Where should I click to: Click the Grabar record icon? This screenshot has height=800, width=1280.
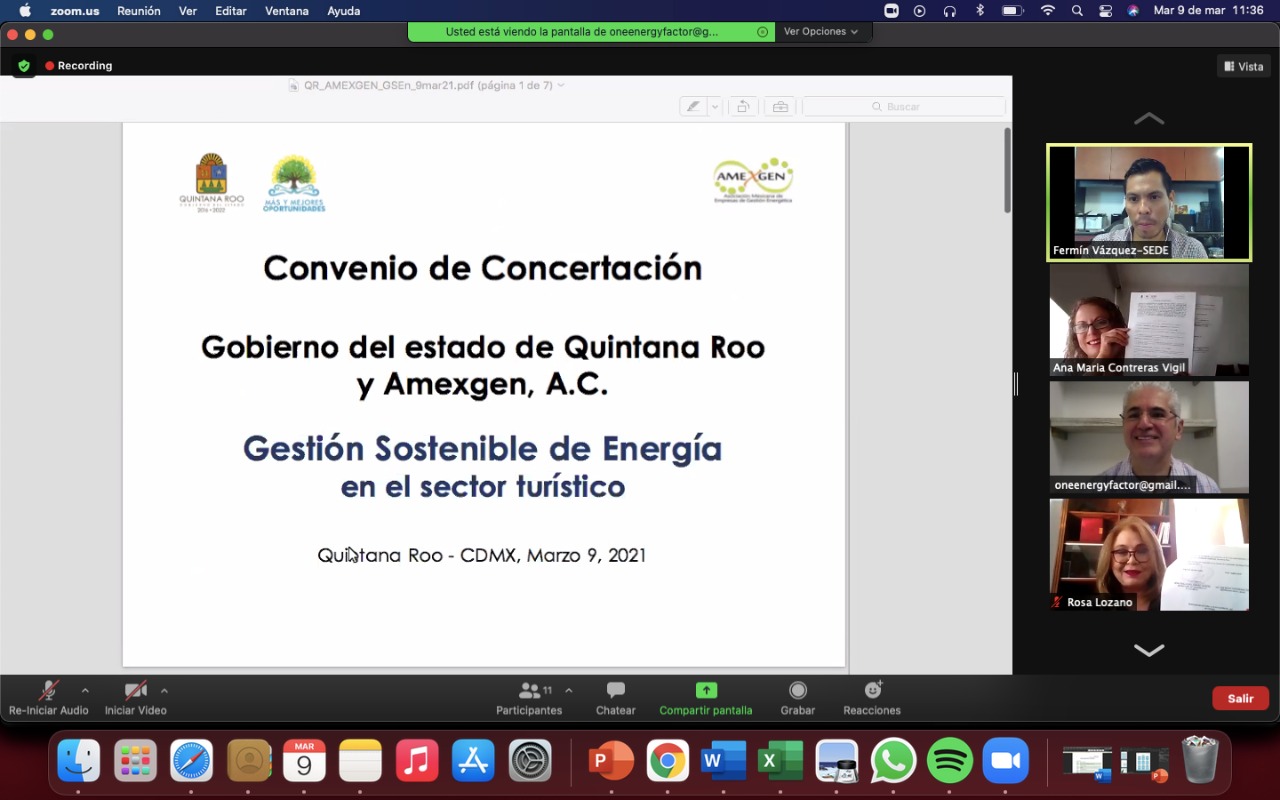point(798,690)
